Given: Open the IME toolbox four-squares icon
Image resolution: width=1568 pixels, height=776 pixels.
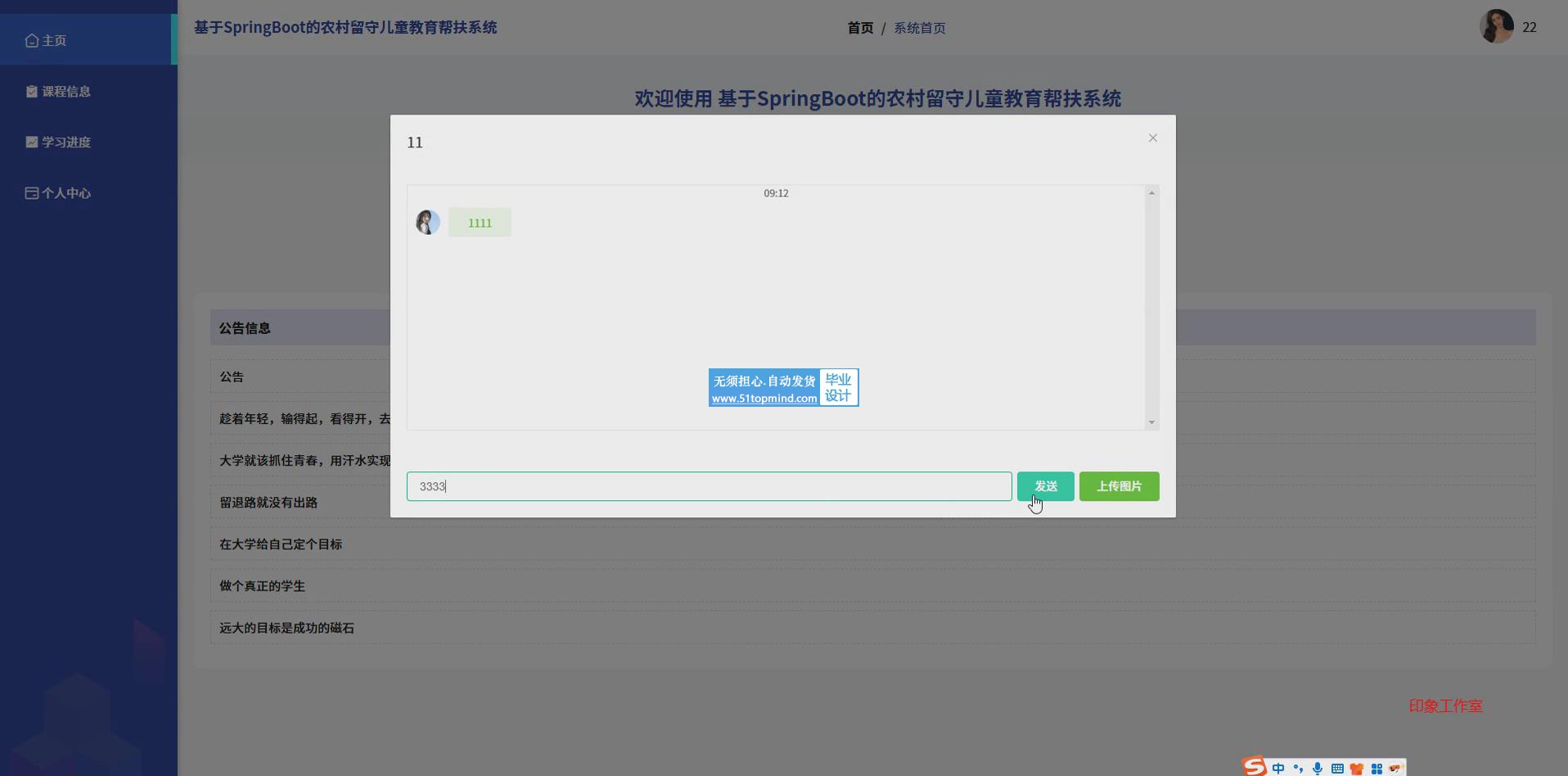Looking at the screenshot, I should pos(1377,769).
